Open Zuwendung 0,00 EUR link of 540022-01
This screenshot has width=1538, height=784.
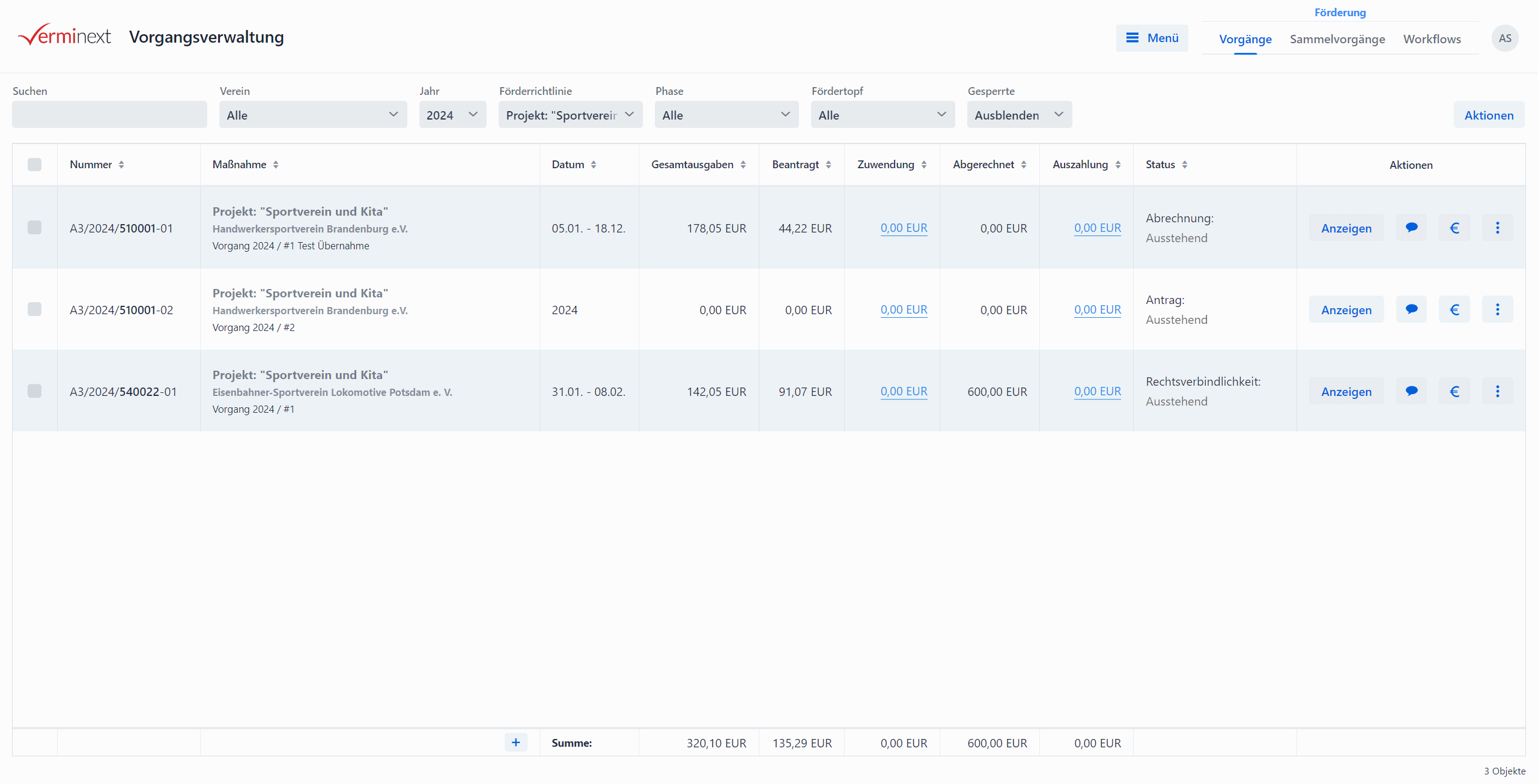point(904,391)
